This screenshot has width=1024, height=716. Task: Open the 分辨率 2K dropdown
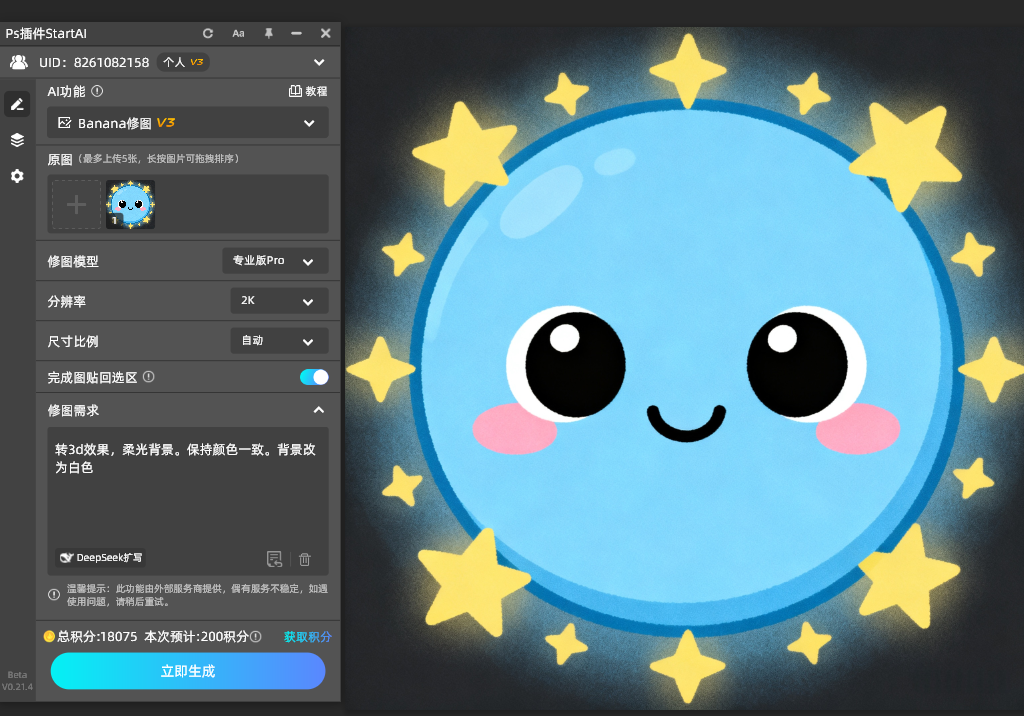279,301
